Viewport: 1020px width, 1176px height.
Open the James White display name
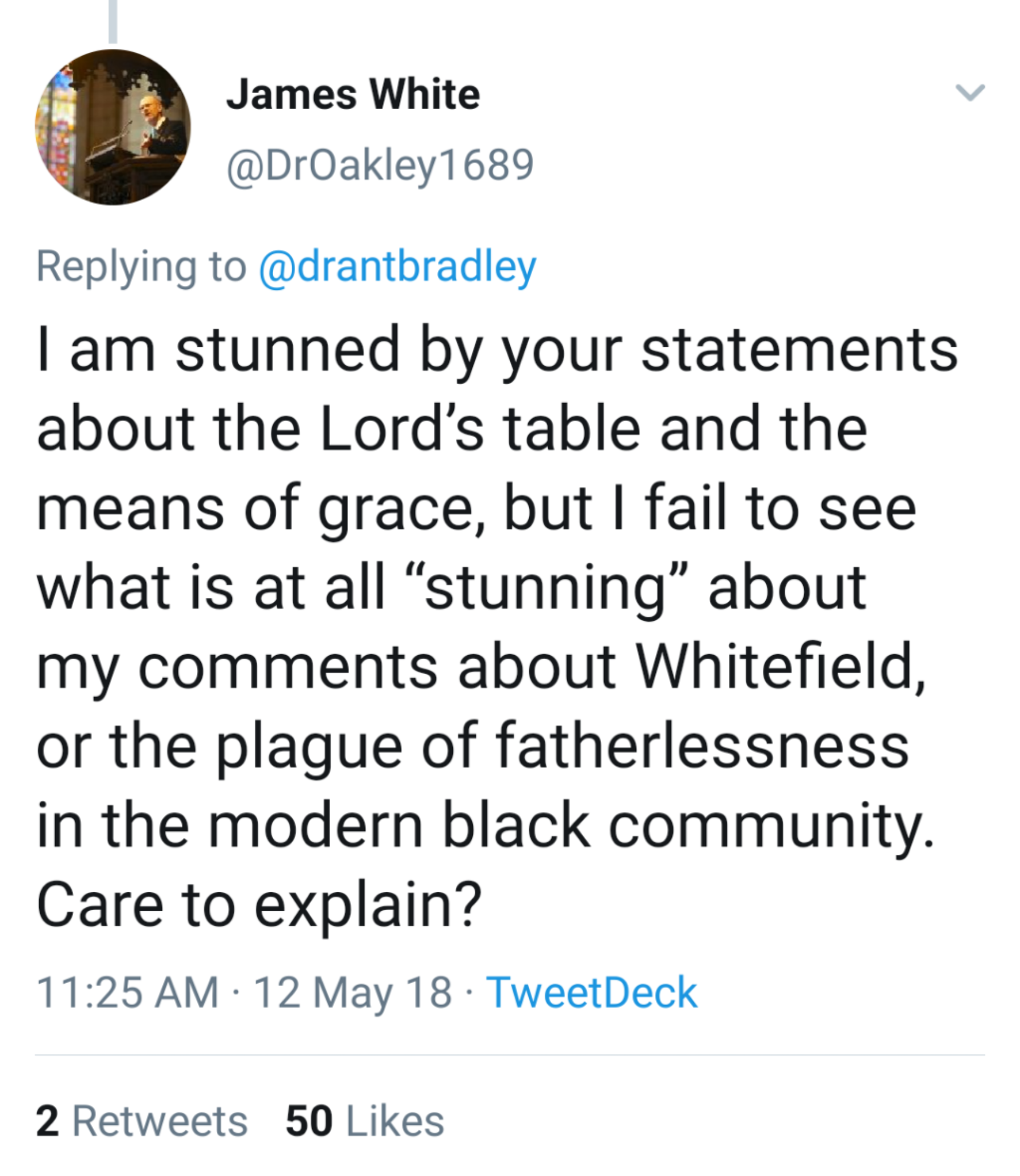coord(353,95)
